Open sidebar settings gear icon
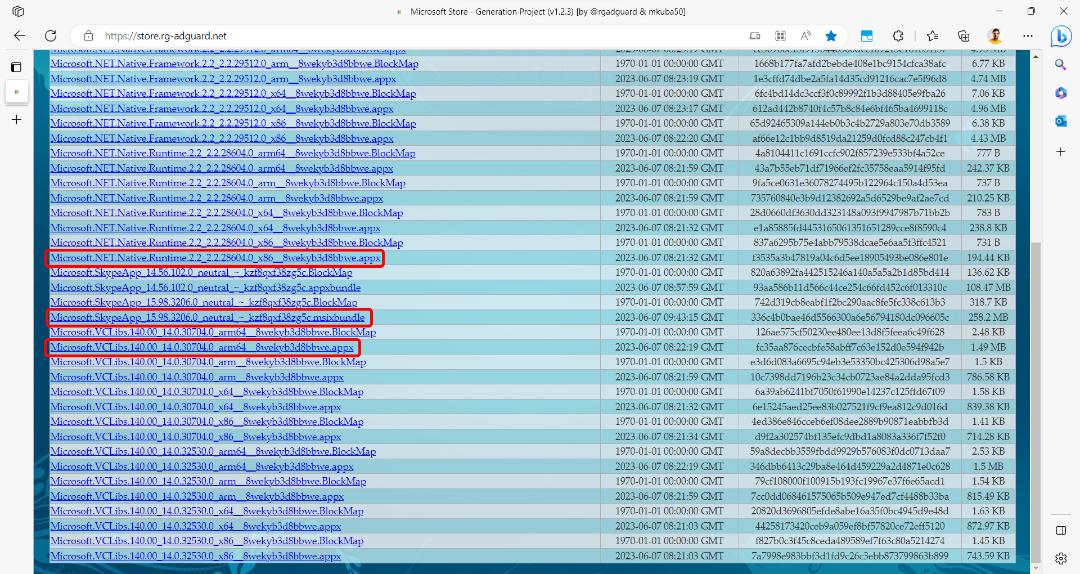Image resolution: width=1080 pixels, height=574 pixels. pos(1061,559)
